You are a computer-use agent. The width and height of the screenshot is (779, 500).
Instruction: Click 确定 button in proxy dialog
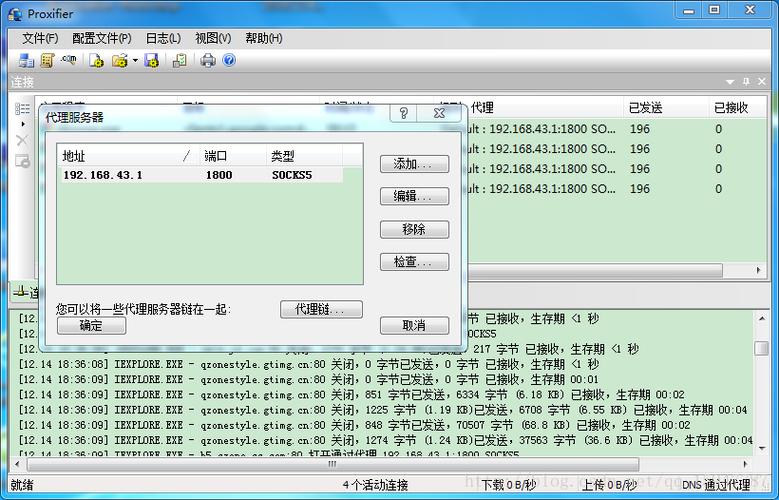(x=91, y=326)
